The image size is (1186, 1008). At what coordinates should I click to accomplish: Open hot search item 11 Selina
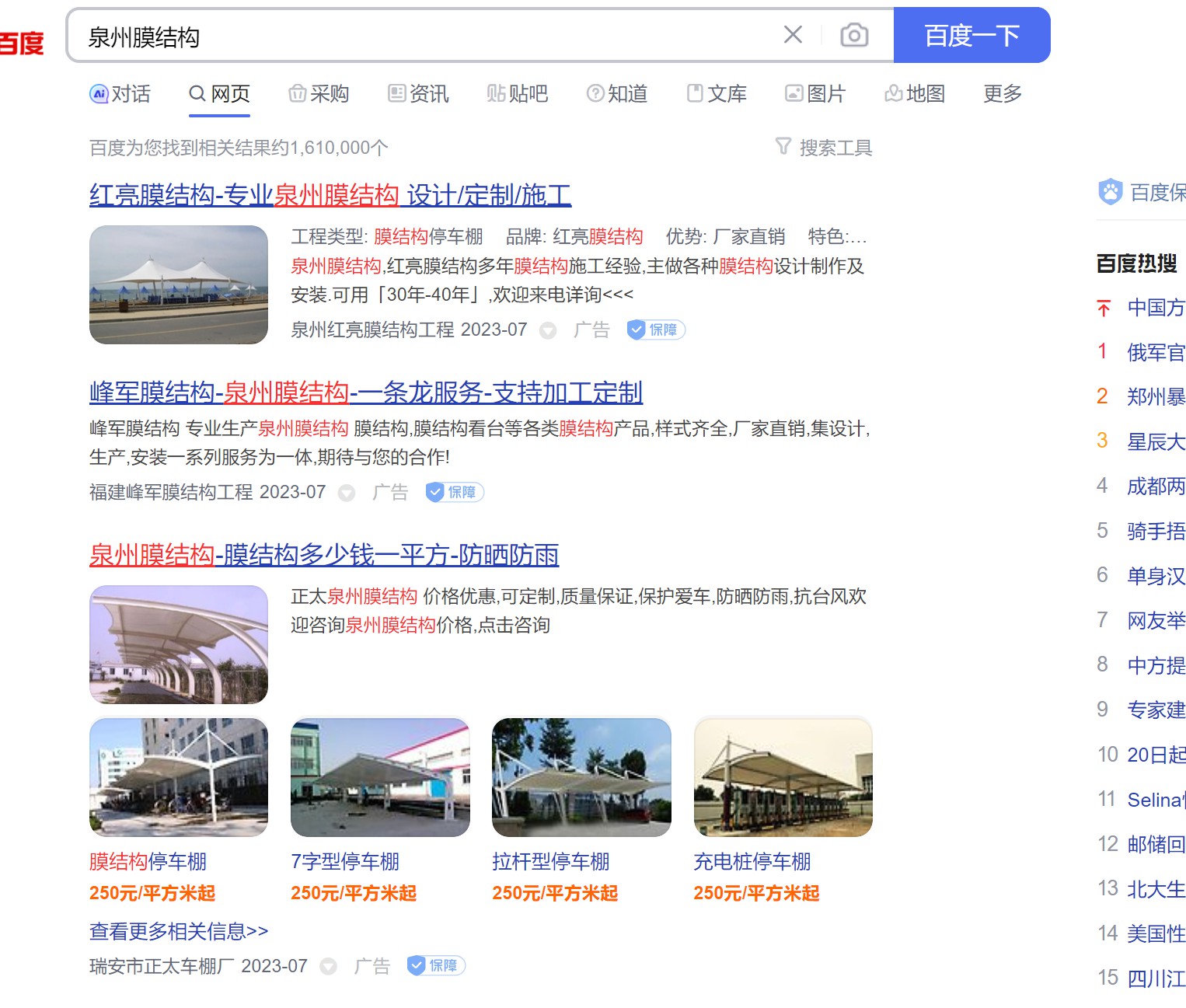coord(1156,800)
